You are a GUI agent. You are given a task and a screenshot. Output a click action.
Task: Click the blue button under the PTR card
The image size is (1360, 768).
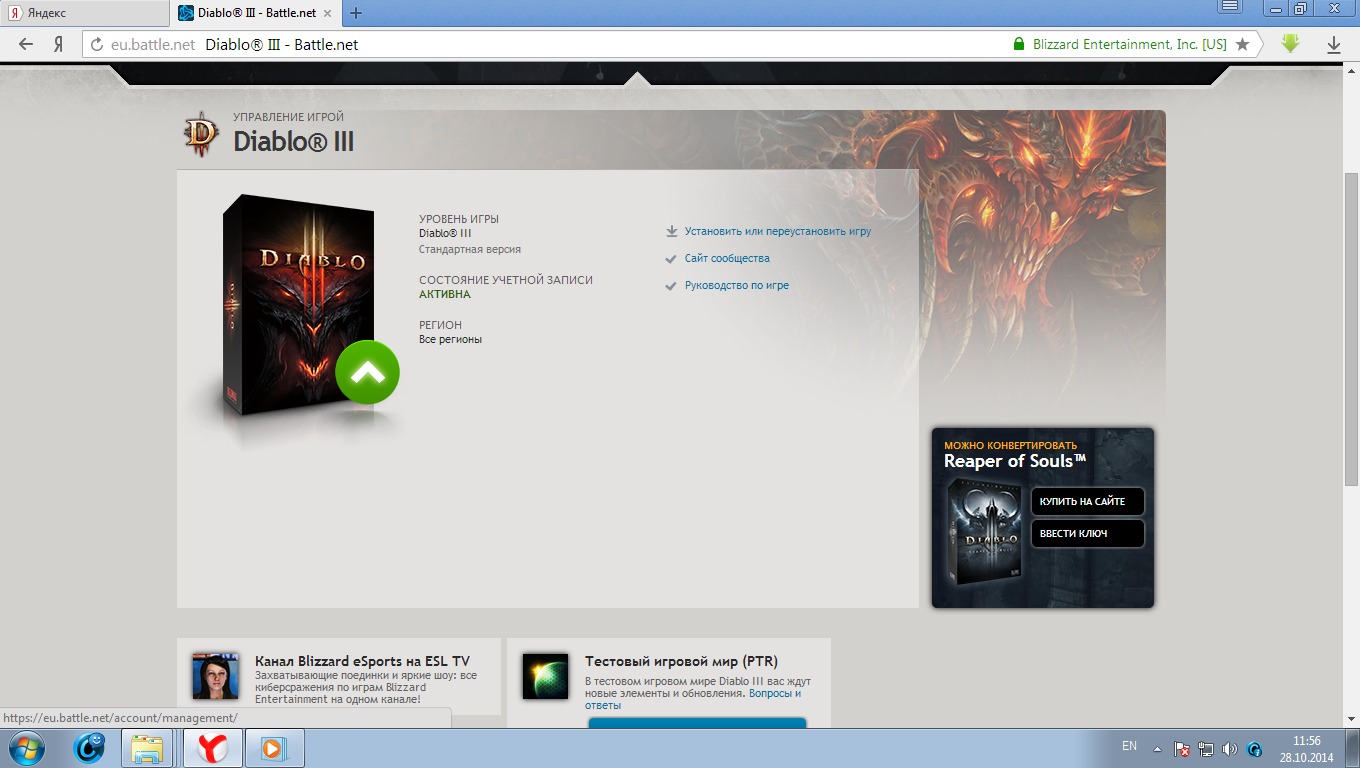pyautogui.click(x=697, y=722)
